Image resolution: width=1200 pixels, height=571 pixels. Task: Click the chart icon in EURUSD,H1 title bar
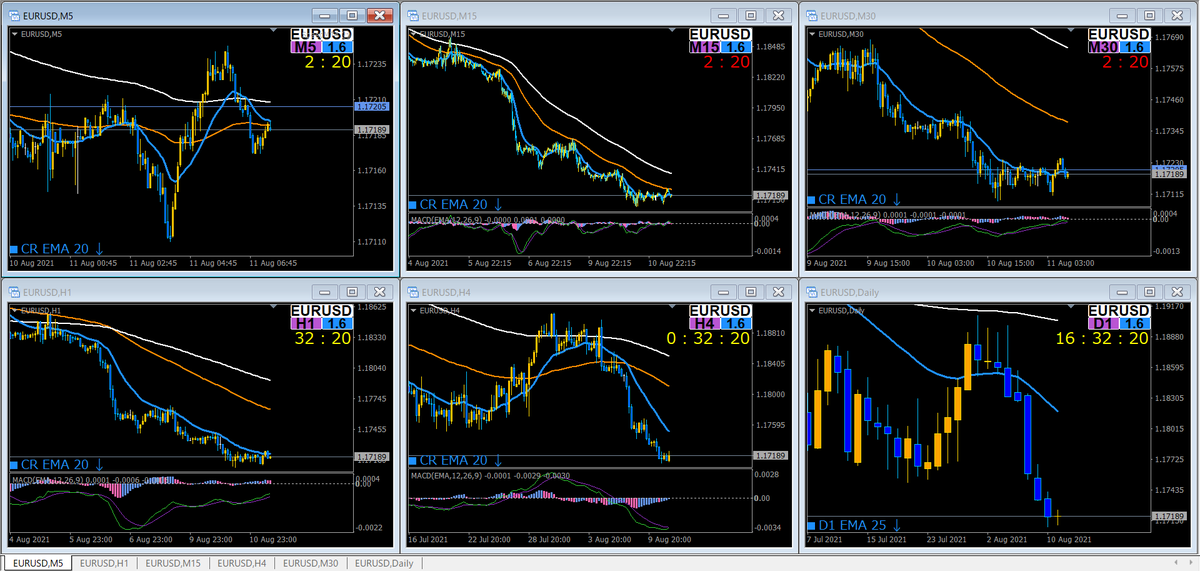[14, 292]
